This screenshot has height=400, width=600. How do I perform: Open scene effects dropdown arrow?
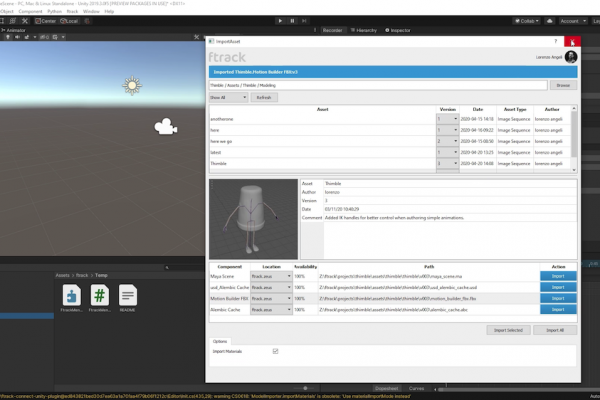[35, 37]
